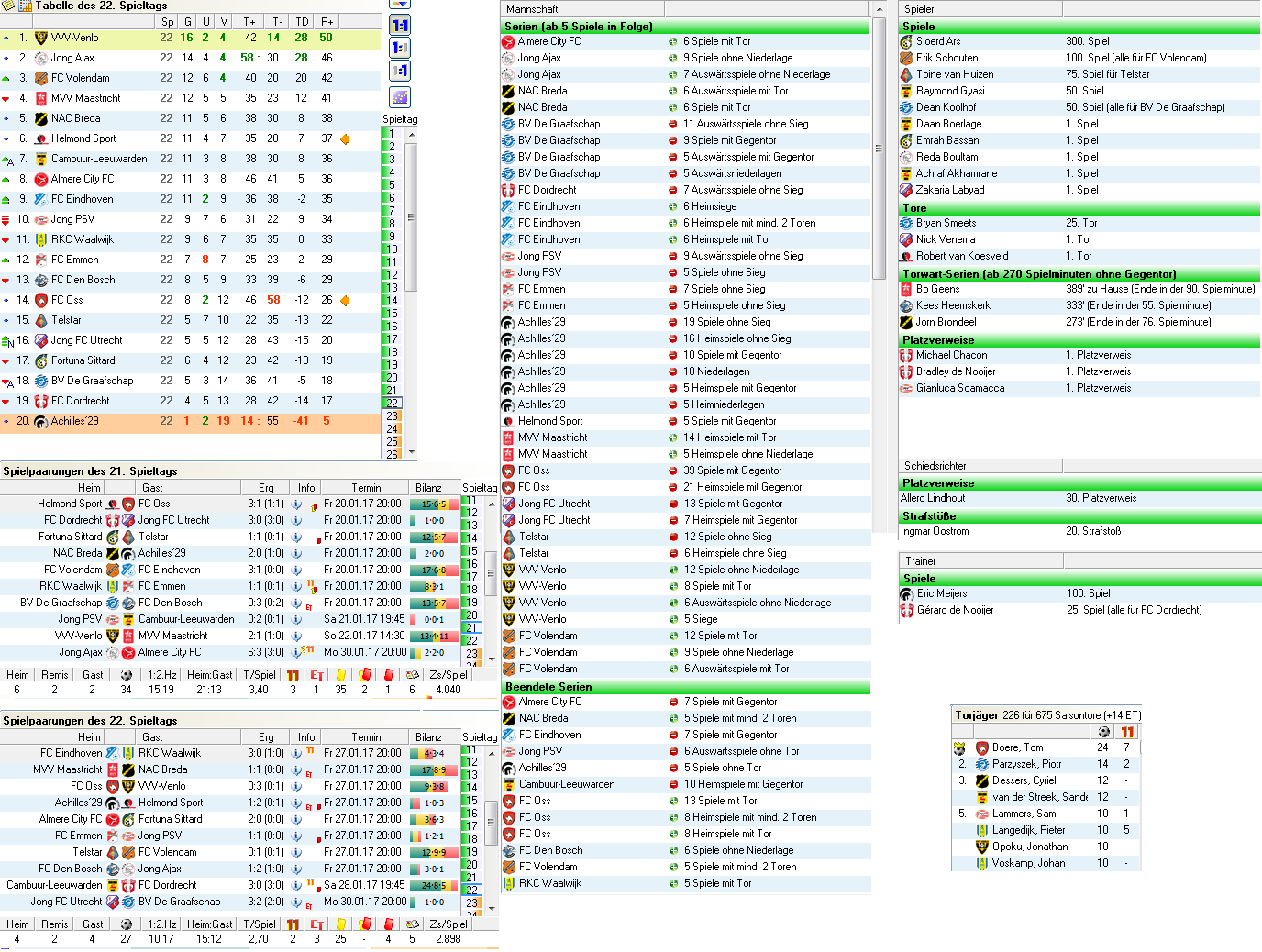This screenshot has height=952, width=1262.
Task: Open info icon for Helmond Sport vs FC Oss
Action: click(x=297, y=504)
